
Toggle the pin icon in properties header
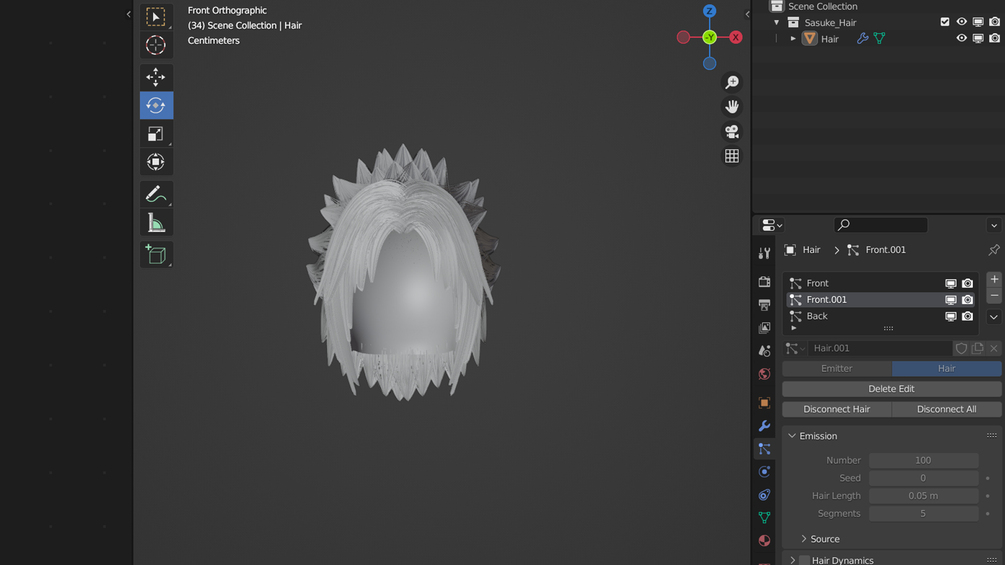click(993, 250)
